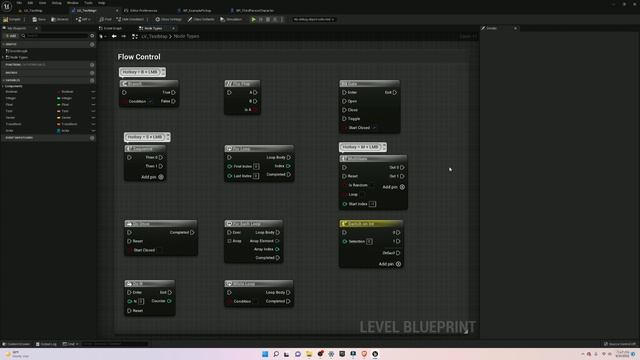Click the graph overview icon beside the breadcrumb
Screen dimensions: 640x360
[135, 36]
